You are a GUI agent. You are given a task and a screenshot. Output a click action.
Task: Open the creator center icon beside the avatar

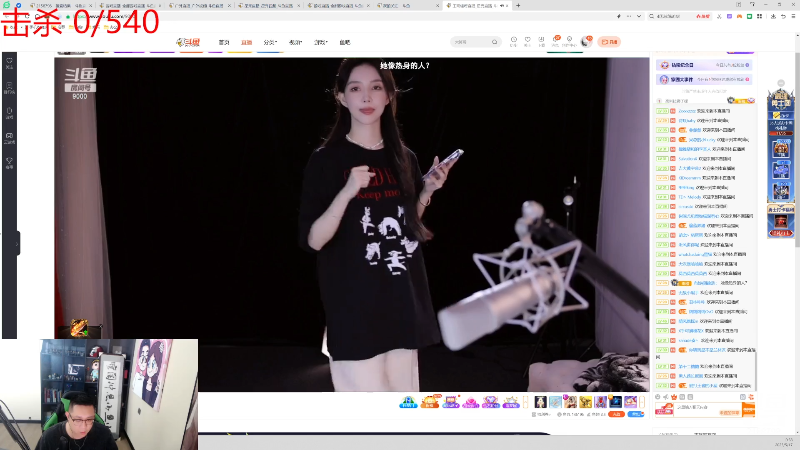tap(569, 41)
